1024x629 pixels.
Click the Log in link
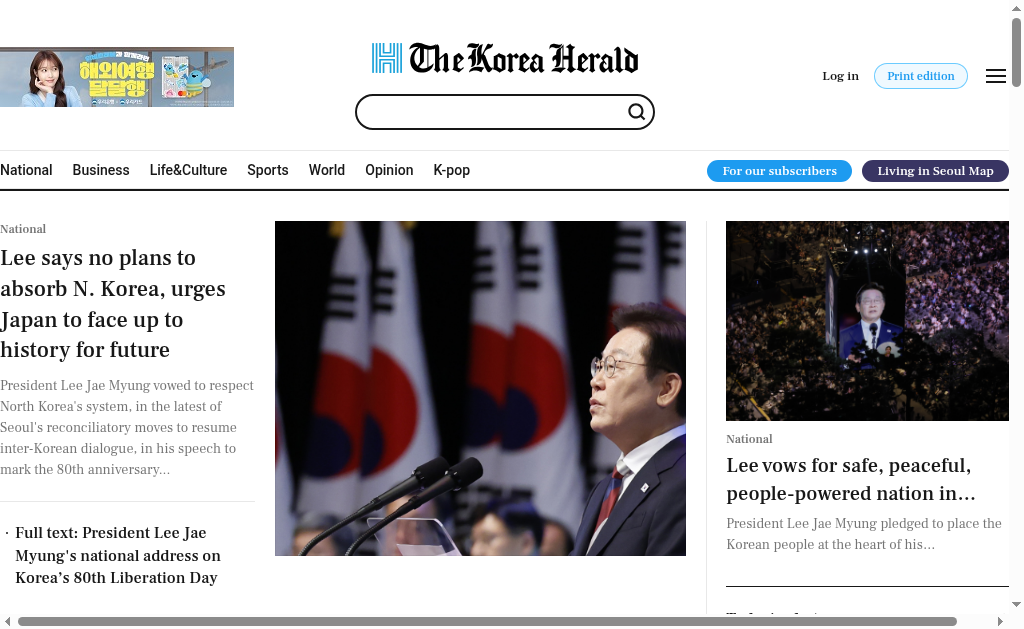(840, 76)
